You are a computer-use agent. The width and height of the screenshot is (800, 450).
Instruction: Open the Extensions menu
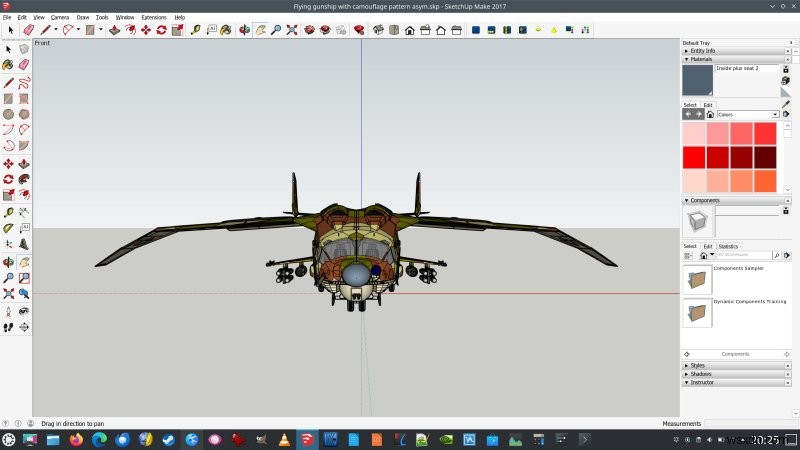tap(154, 17)
